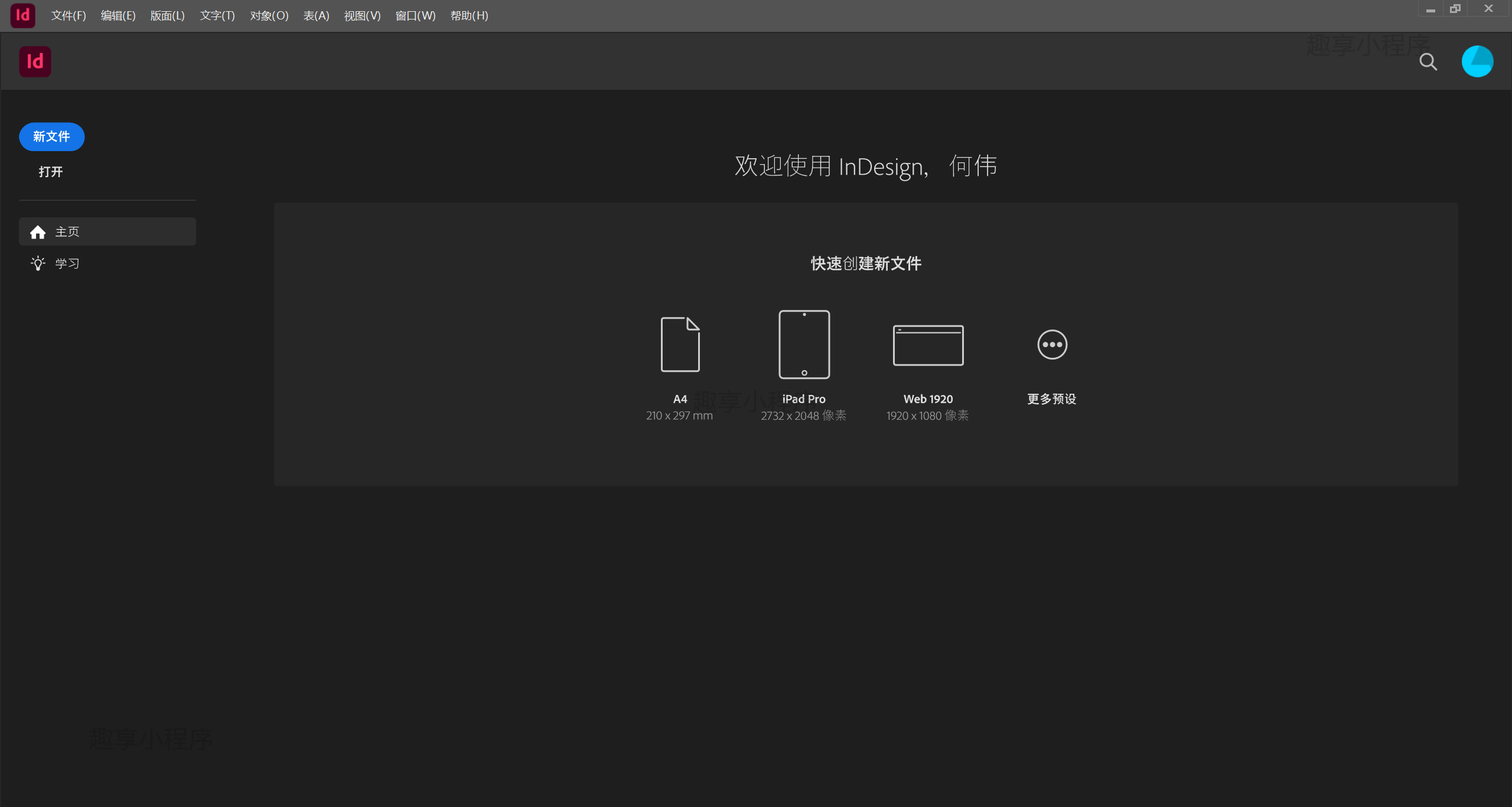Click the InDesign logo in the title bar
Screen dimensions: 1512x807
point(22,15)
